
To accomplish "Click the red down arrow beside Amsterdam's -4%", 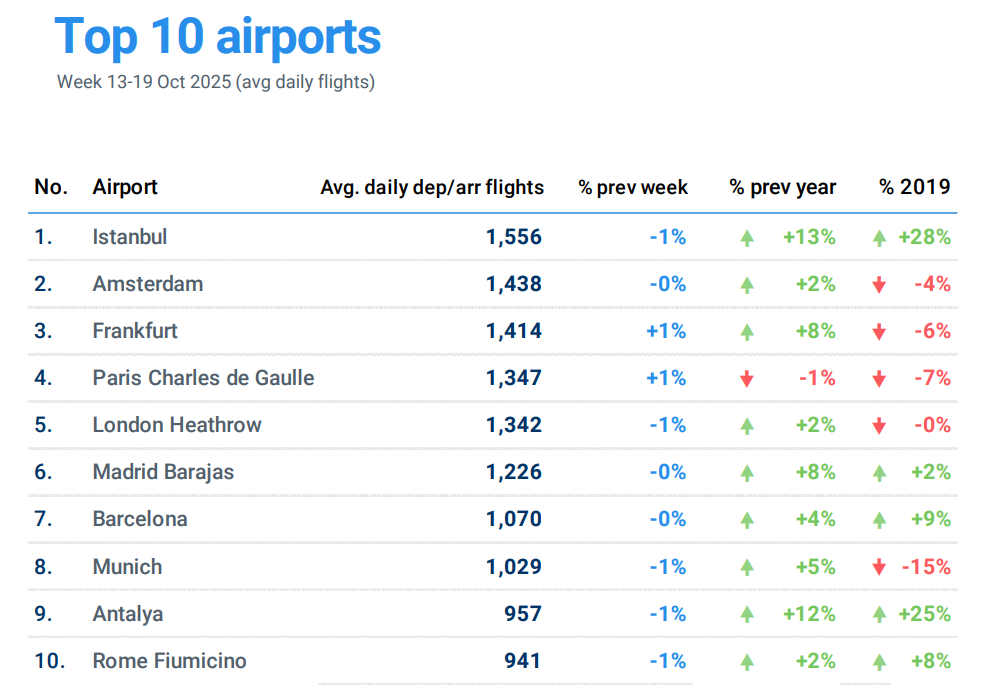I will [879, 285].
